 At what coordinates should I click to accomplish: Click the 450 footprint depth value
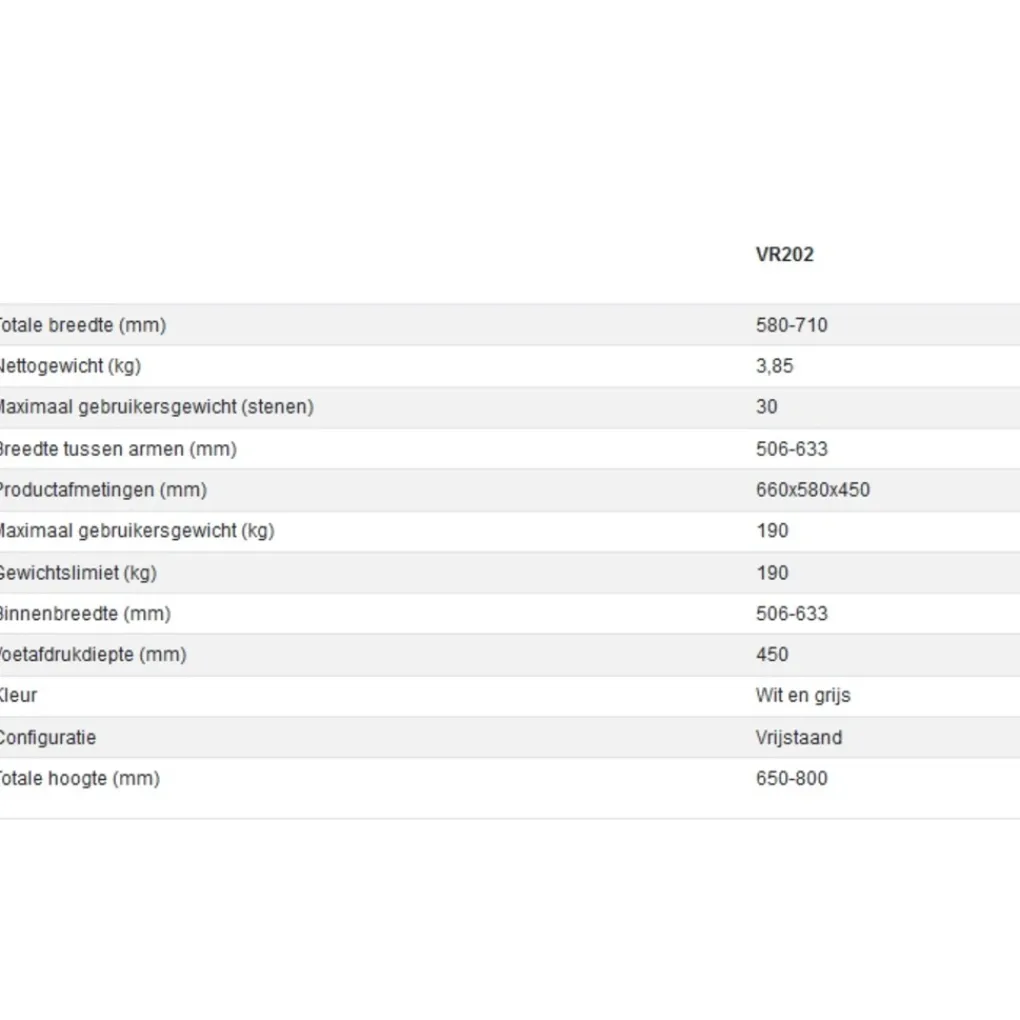pyautogui.click(x=772, y=655)
